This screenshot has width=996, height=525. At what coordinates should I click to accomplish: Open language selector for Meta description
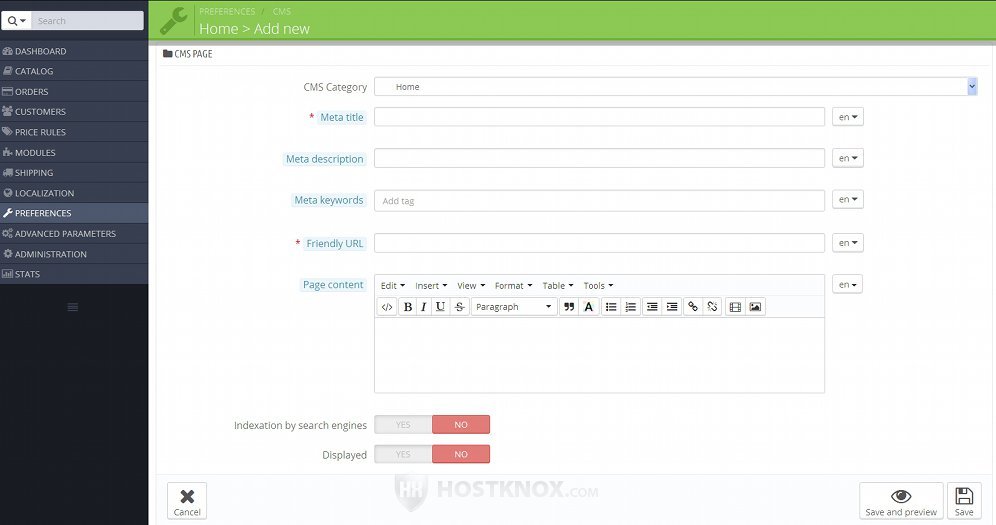coord(847,158)
